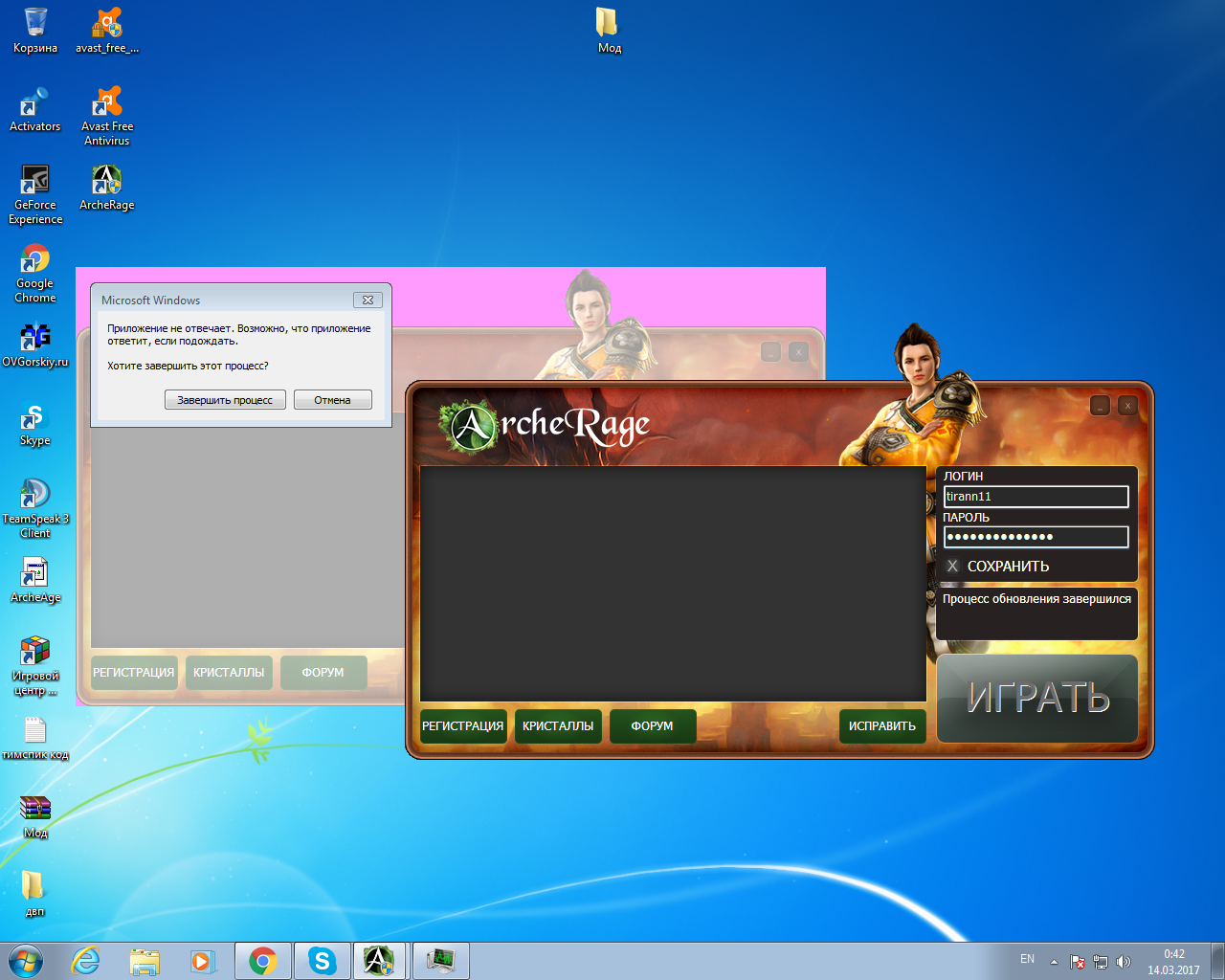
Task: Show hidden system tray icons arrow
Action: pos(1054,962)
